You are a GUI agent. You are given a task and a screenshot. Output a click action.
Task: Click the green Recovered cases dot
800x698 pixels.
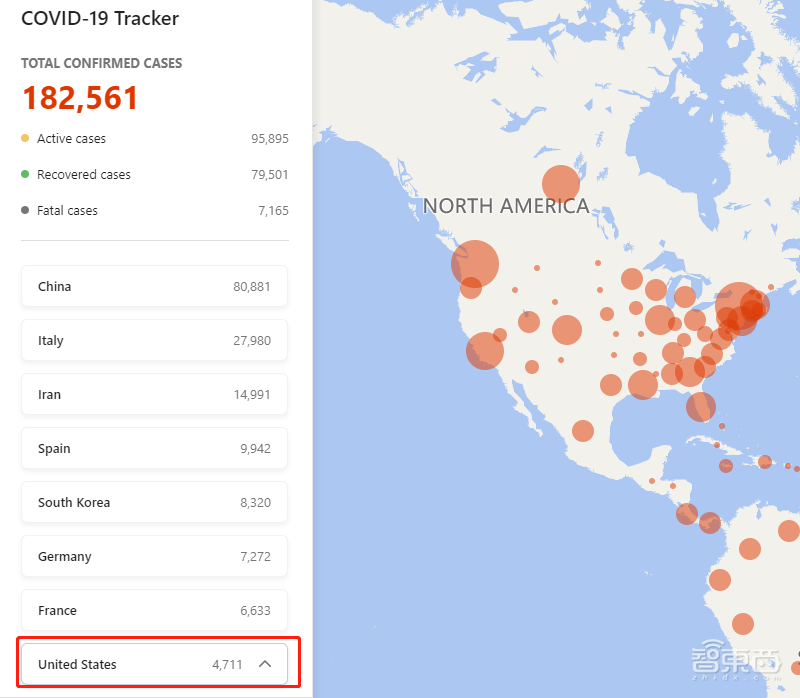pyautogui.click(x=25, y=174)
